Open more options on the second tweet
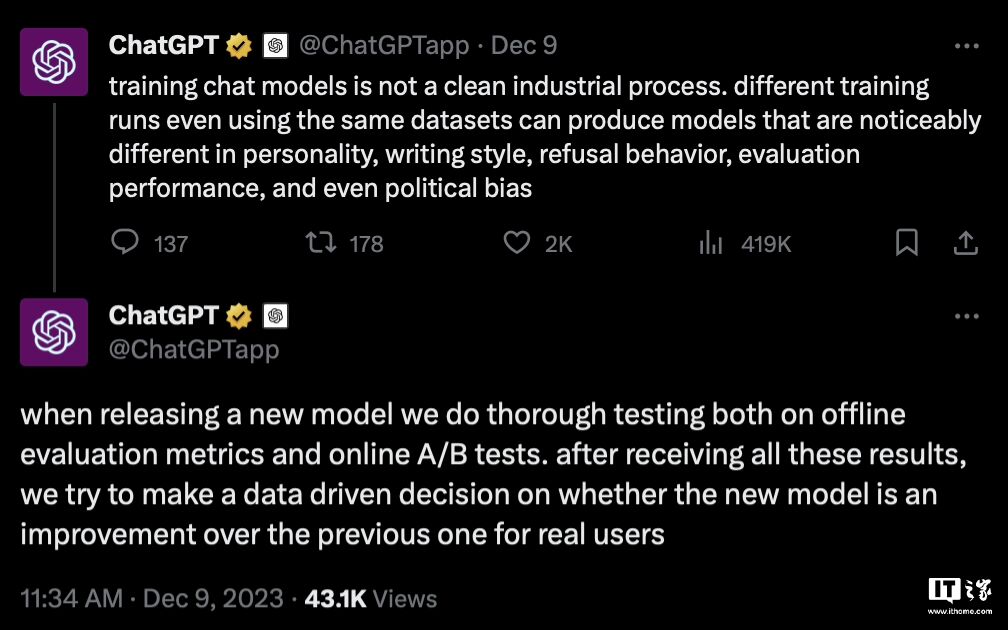Viewport: 1008px width, 630px height. 966,317
